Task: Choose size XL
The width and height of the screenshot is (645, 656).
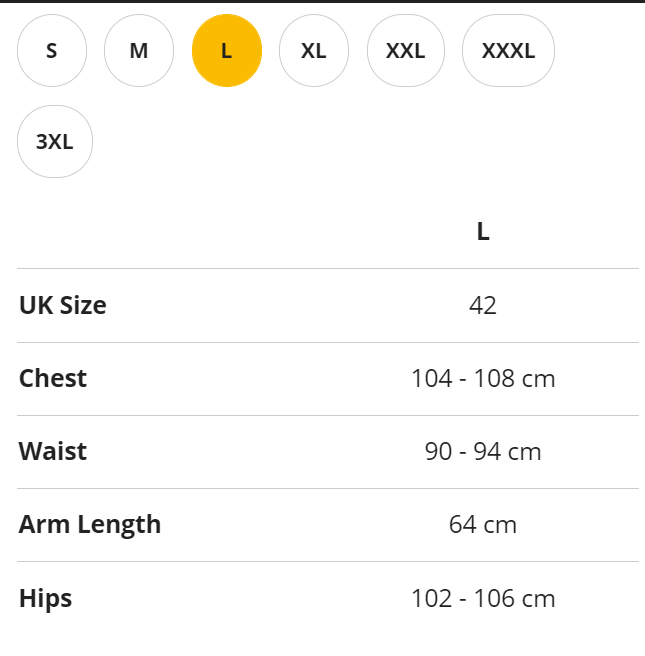Action: pos(314,51)
